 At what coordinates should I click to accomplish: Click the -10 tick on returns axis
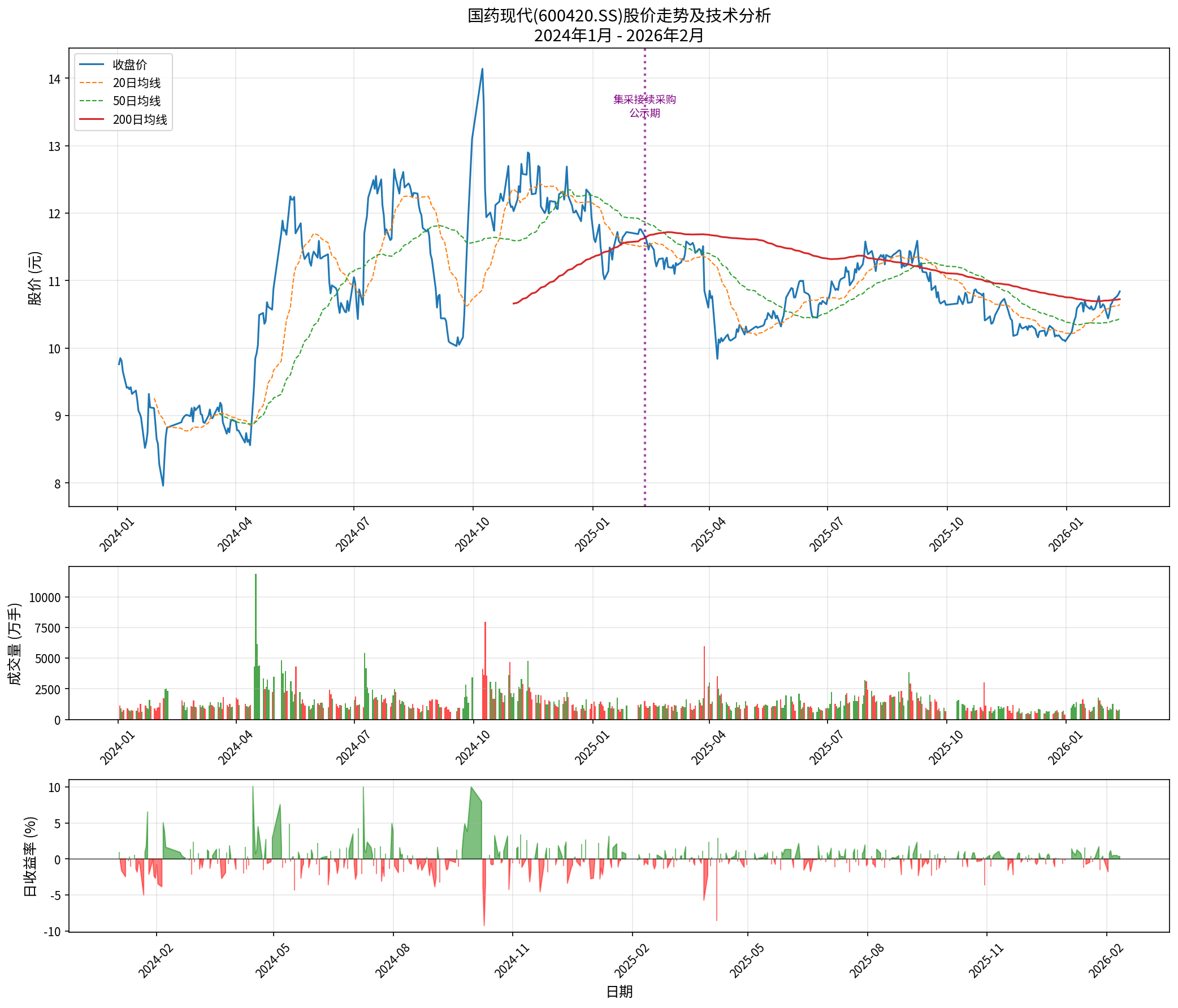(52, 932)
